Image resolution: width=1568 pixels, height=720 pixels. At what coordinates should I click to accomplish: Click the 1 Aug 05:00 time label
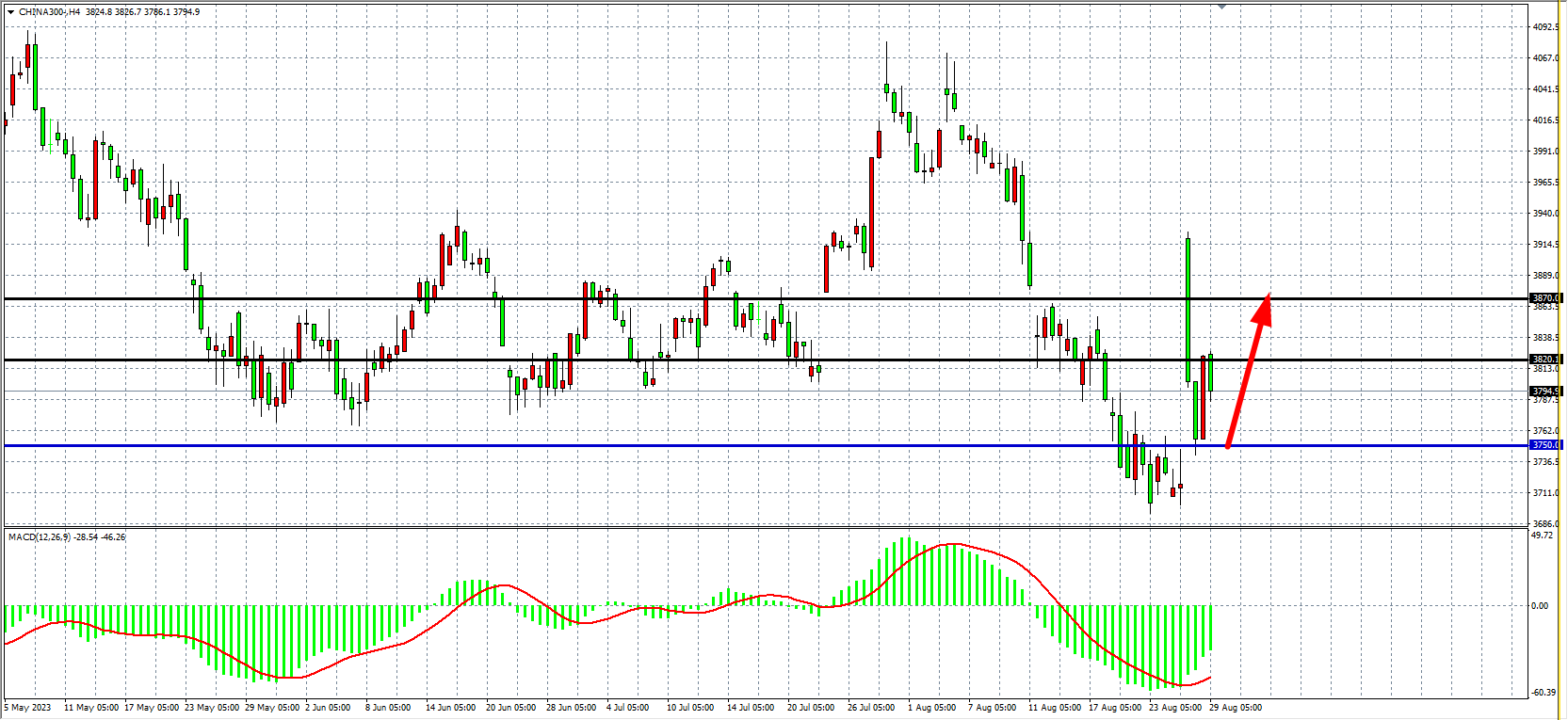pyautogui.click(x=931, y=707)
